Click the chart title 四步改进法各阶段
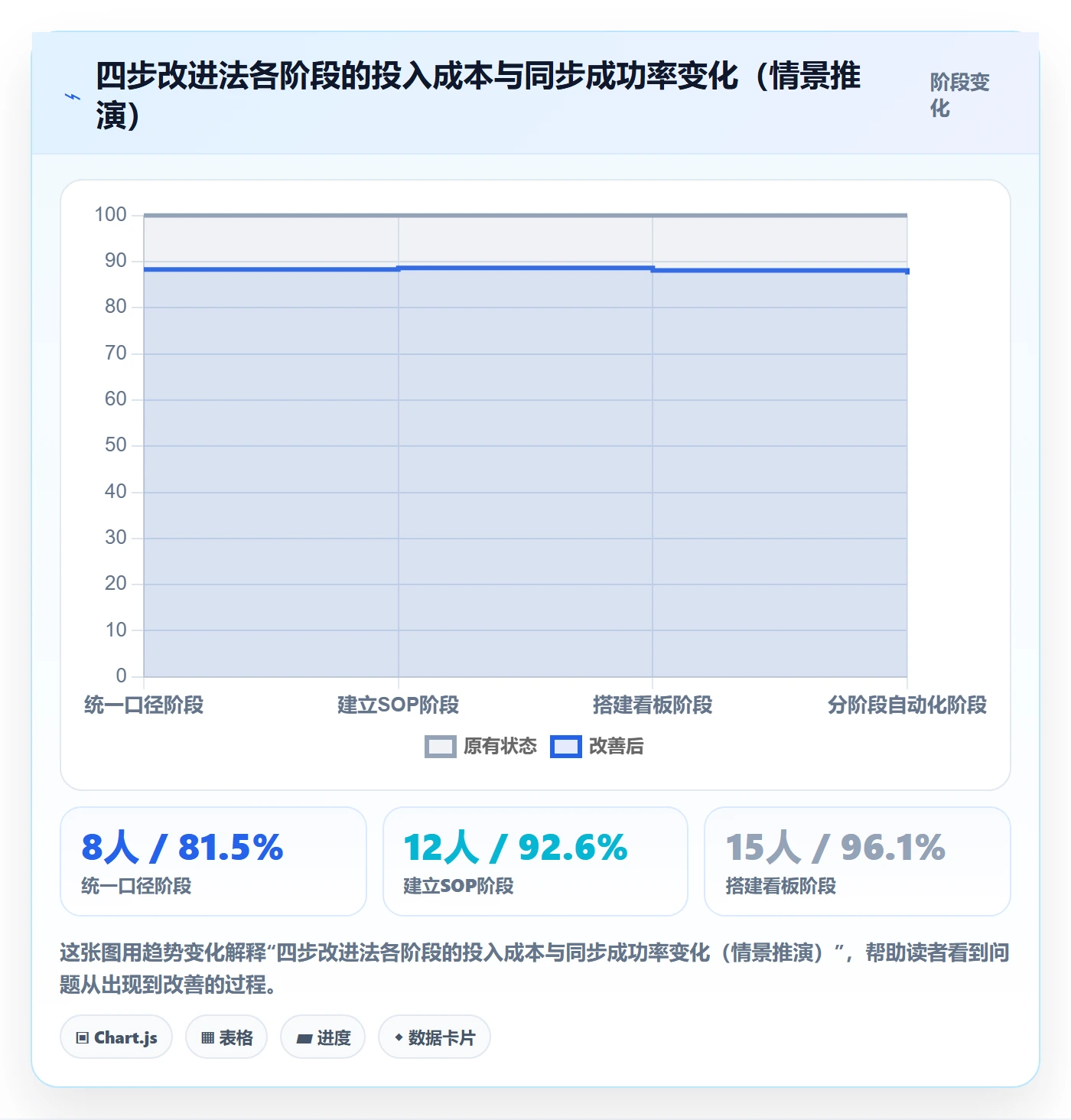Image resolution: width=1071 pixels, height=1120 pixels. coord(478,96)
